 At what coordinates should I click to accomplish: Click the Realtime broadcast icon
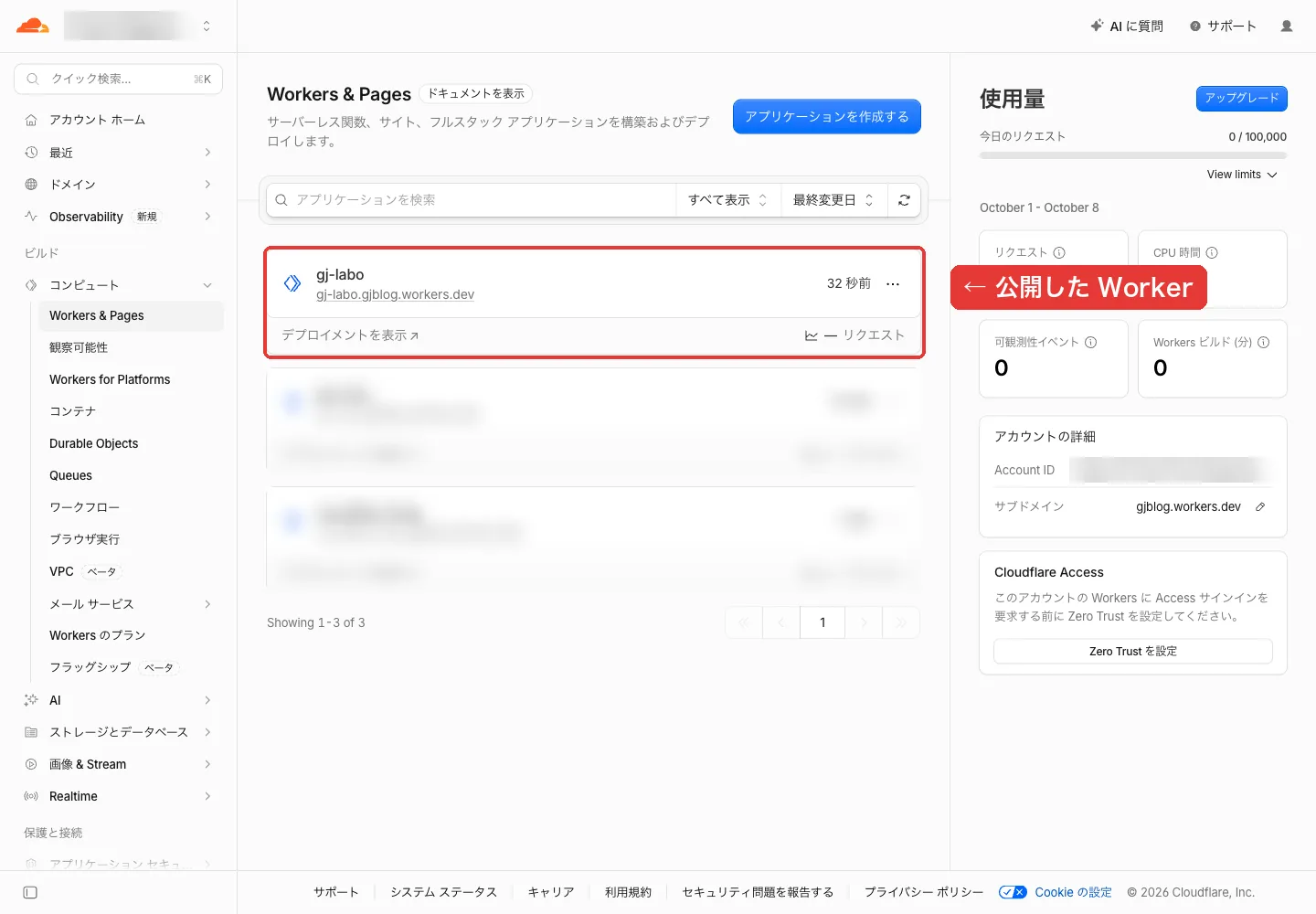(31, 796)
